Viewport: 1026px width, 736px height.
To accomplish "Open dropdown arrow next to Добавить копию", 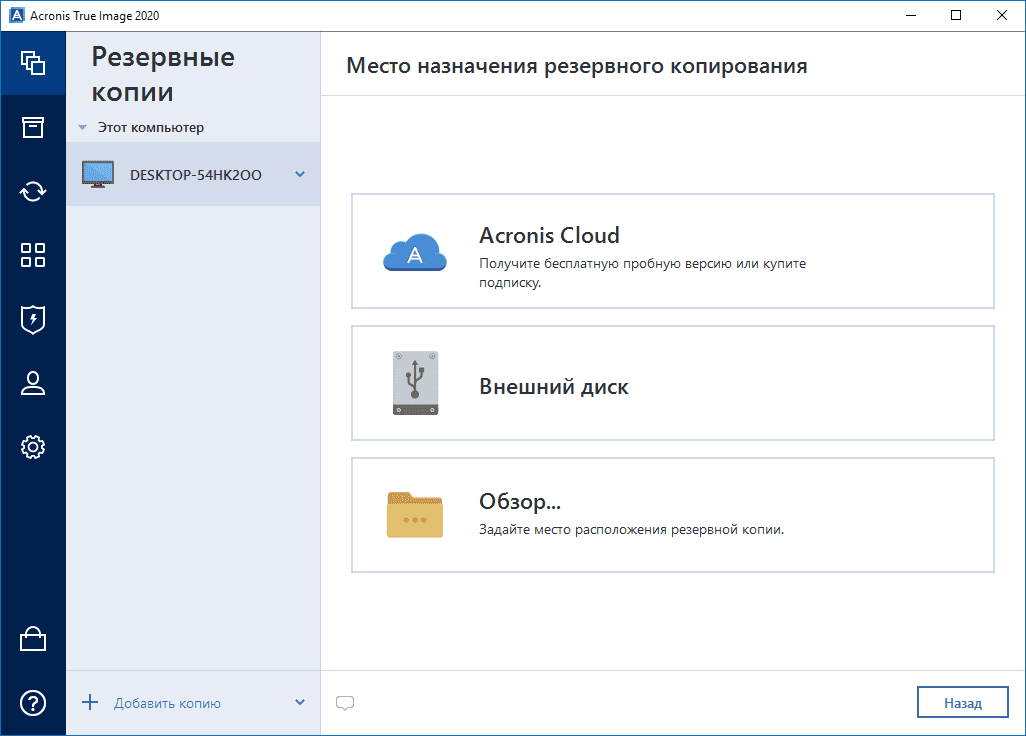I will 300,703.
